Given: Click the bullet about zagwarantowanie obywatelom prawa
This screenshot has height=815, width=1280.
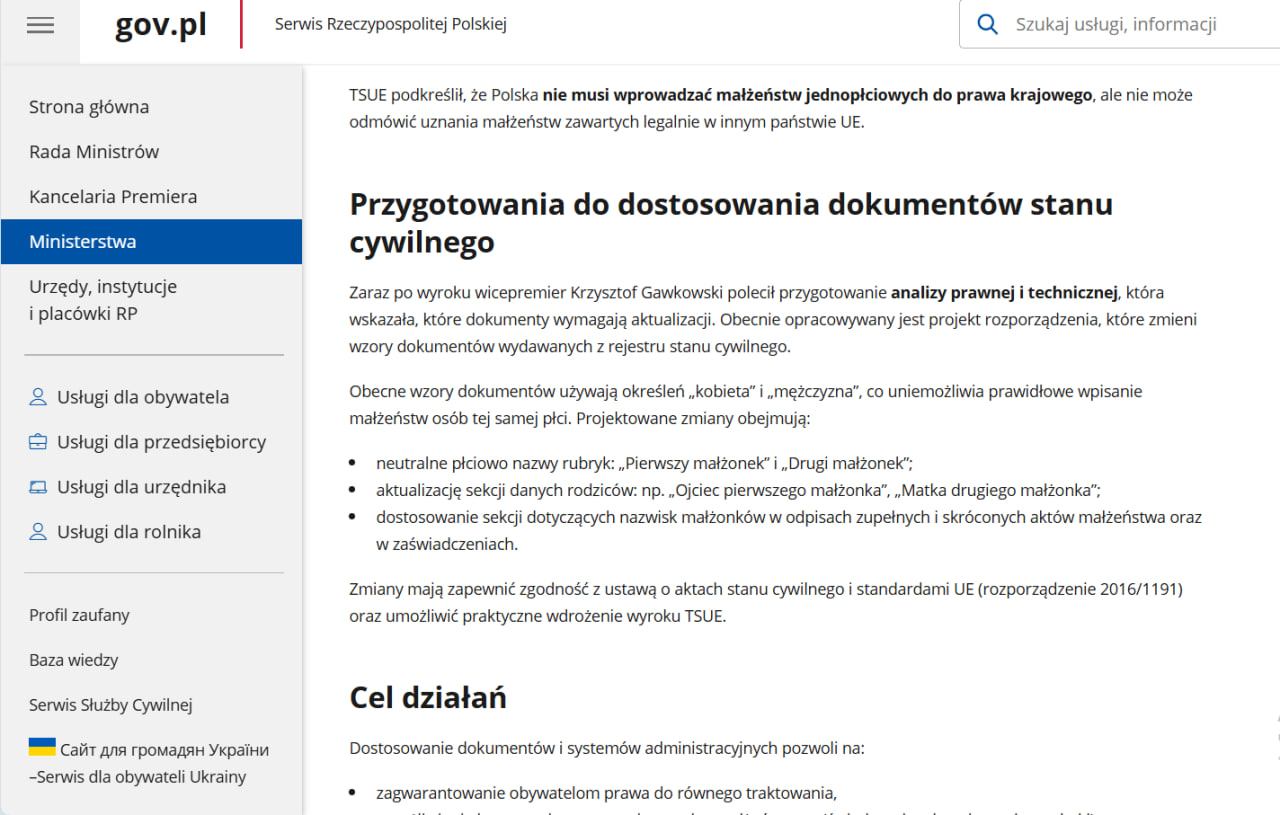Looking at the screenshot, I should [x=606, y=794].
